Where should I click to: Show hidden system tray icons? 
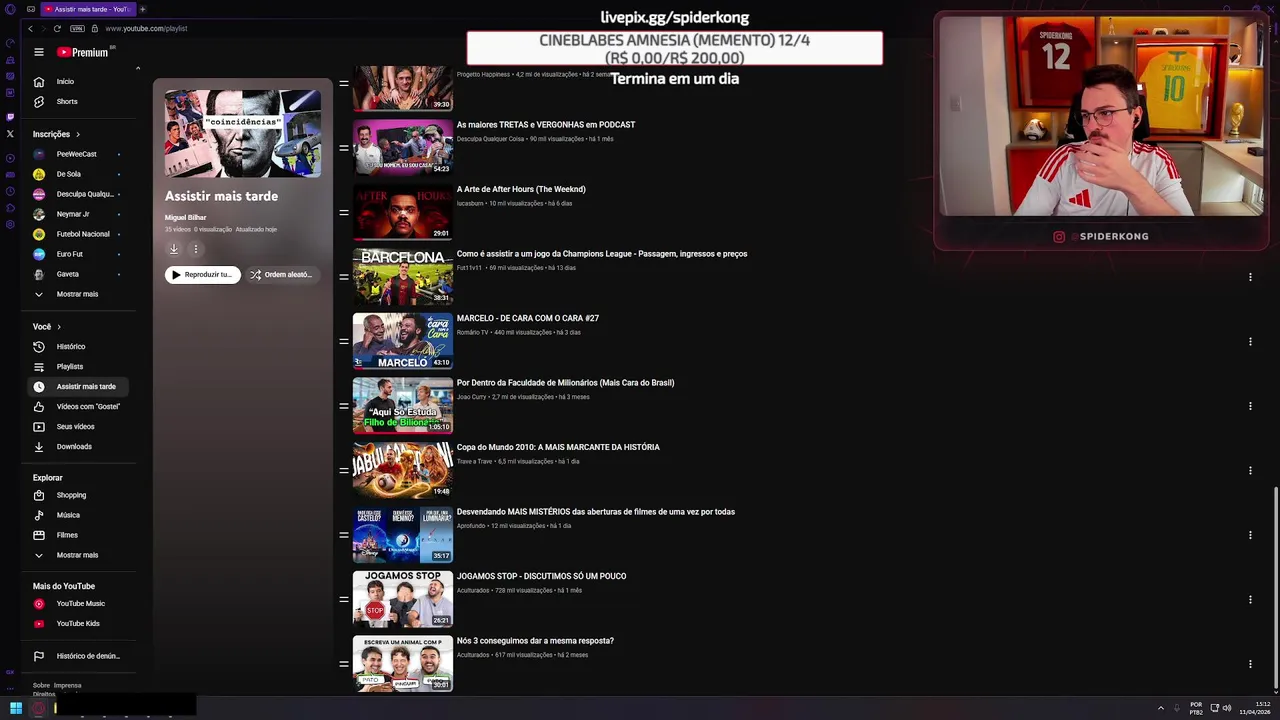1161,708
